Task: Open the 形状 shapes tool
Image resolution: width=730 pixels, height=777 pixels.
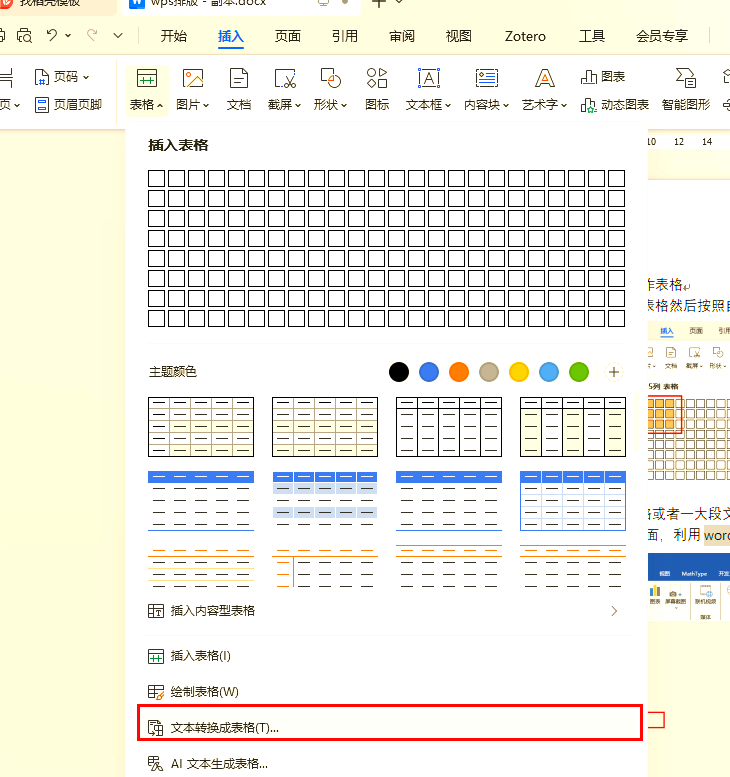Action: pos(330,79)
